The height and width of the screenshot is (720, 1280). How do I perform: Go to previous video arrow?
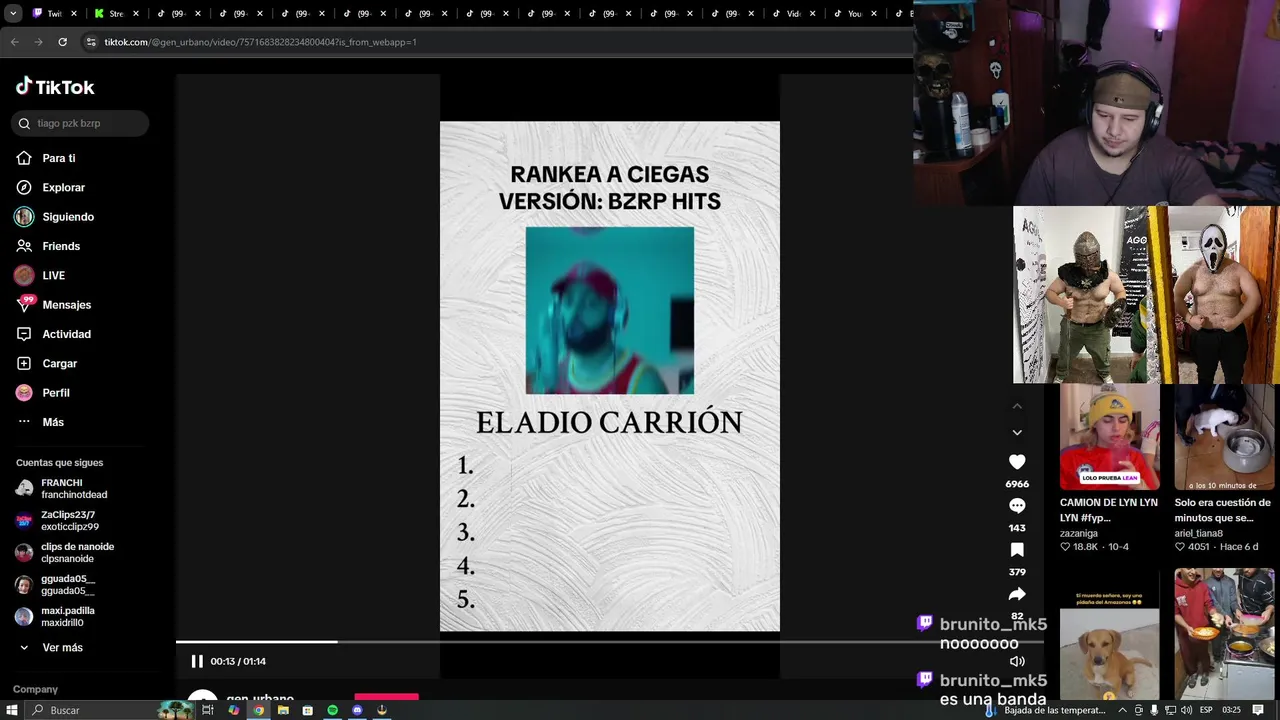pyautogui.click(x=1017, y=406)
